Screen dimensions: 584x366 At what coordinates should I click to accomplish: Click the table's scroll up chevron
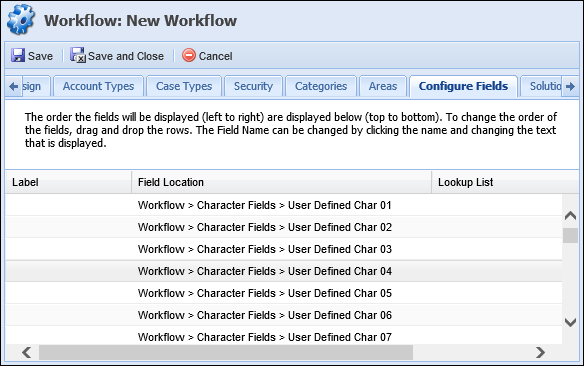[x=570, y=216]
